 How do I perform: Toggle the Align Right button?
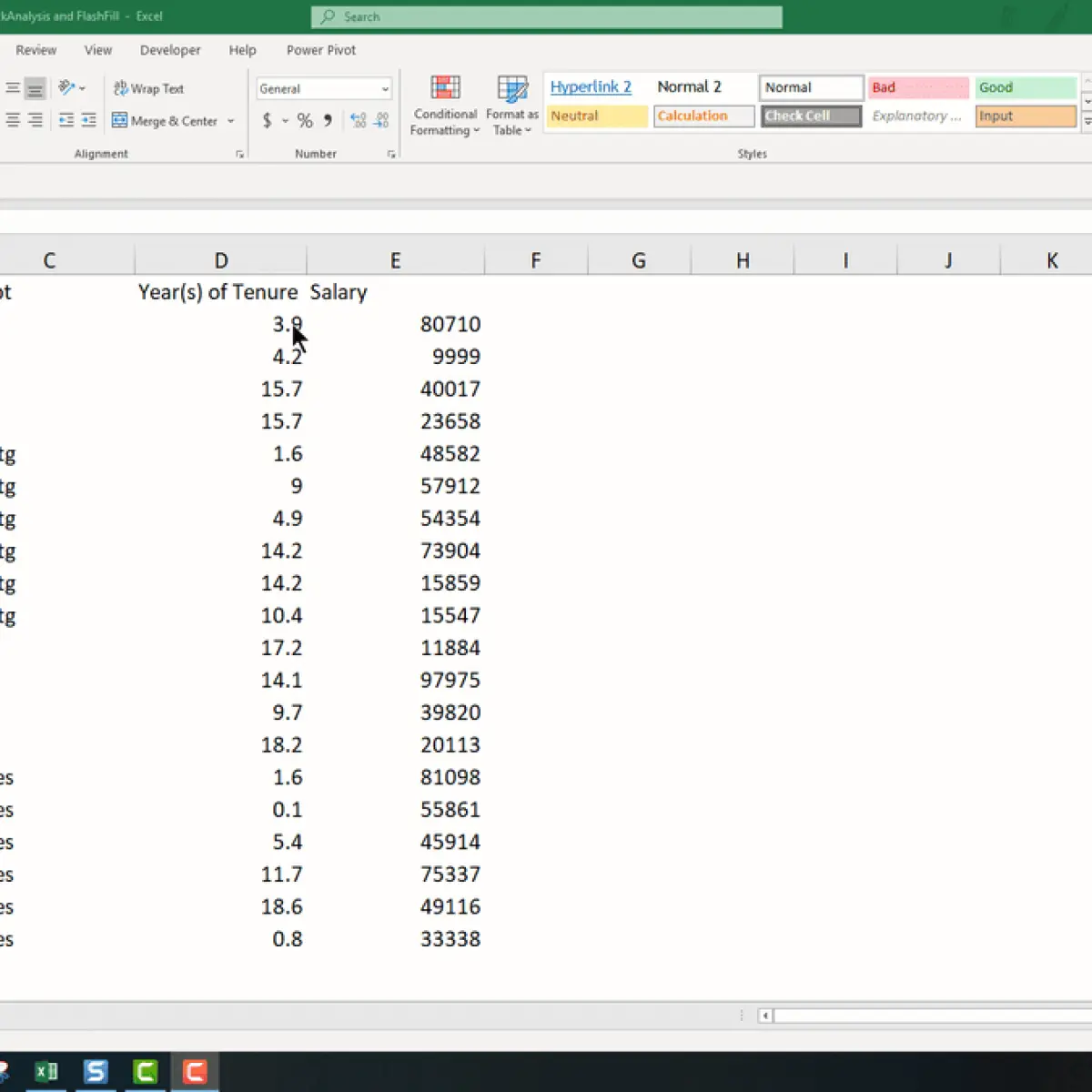(x=35, y=120)
